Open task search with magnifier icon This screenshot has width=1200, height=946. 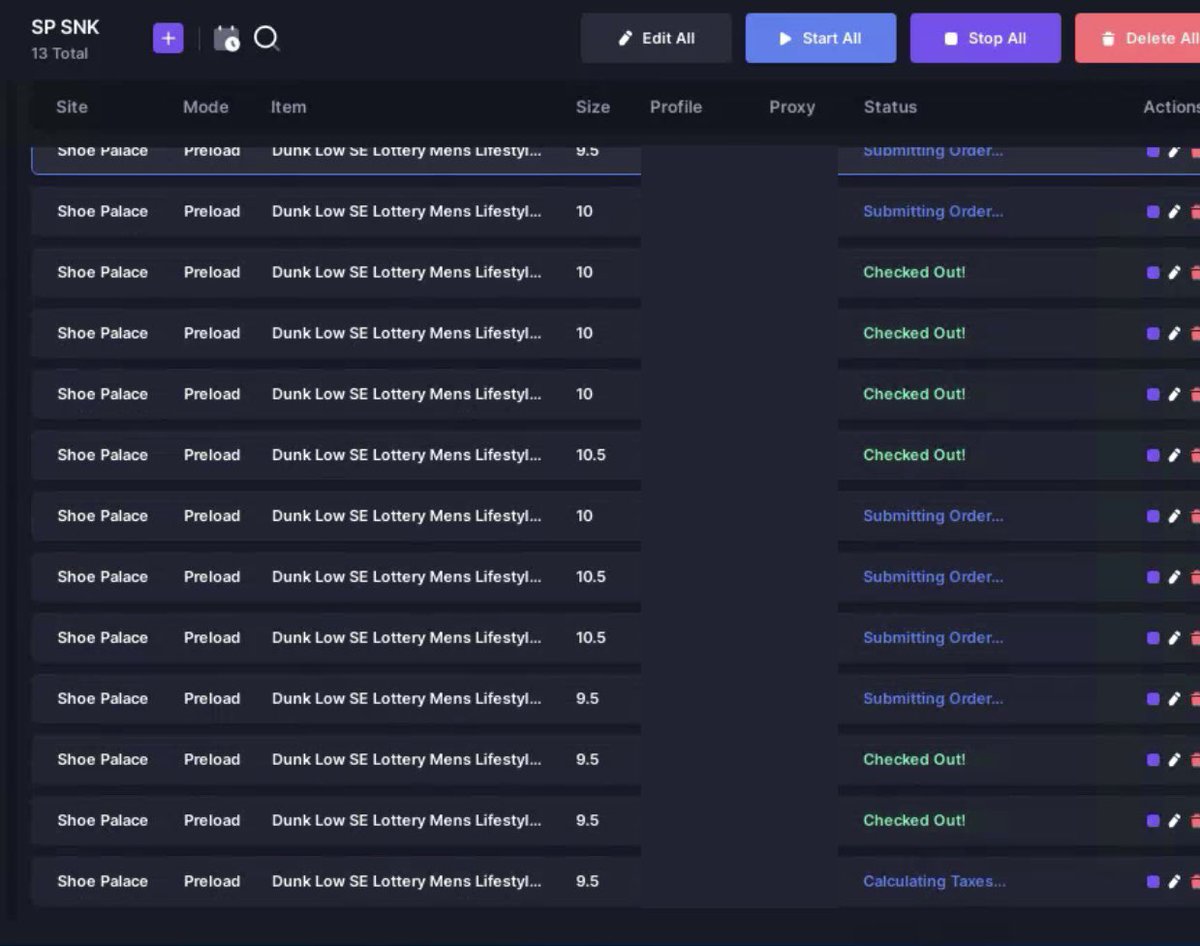pyautogui.click(x=266, y=38)
